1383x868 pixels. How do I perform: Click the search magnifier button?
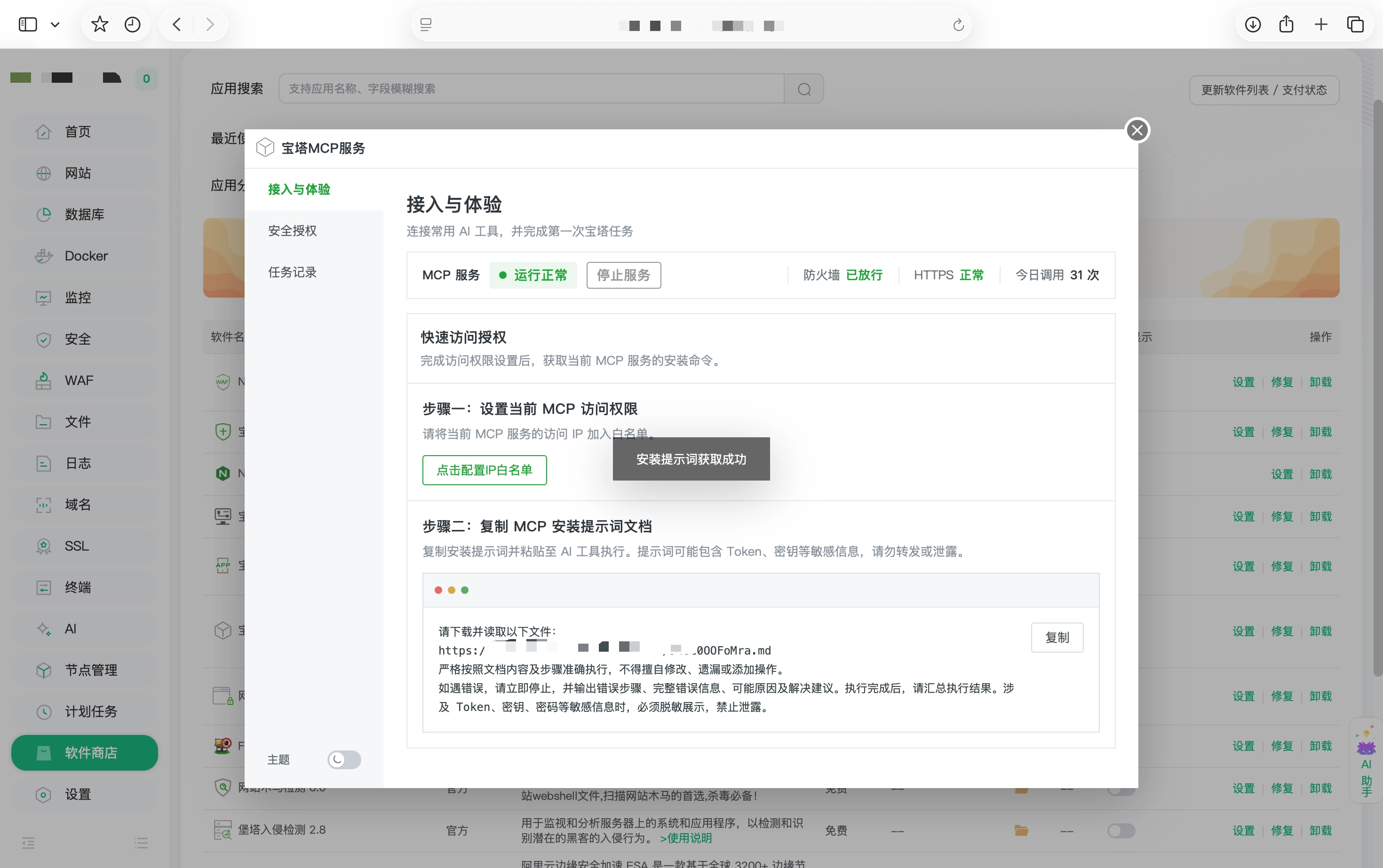pyautogui.click(x=804, y=89)
